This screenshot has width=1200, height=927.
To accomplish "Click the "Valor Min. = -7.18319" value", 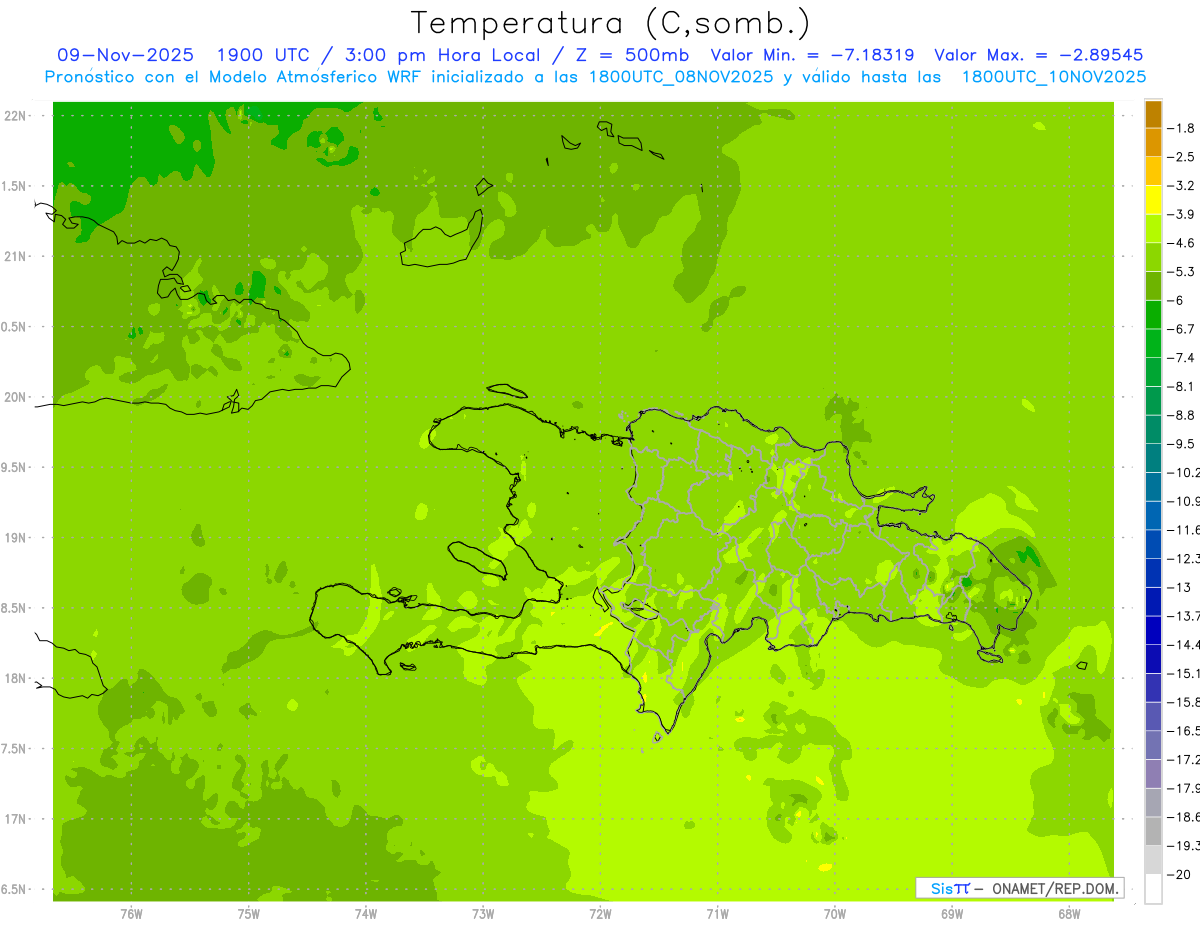I will point(812,55).
